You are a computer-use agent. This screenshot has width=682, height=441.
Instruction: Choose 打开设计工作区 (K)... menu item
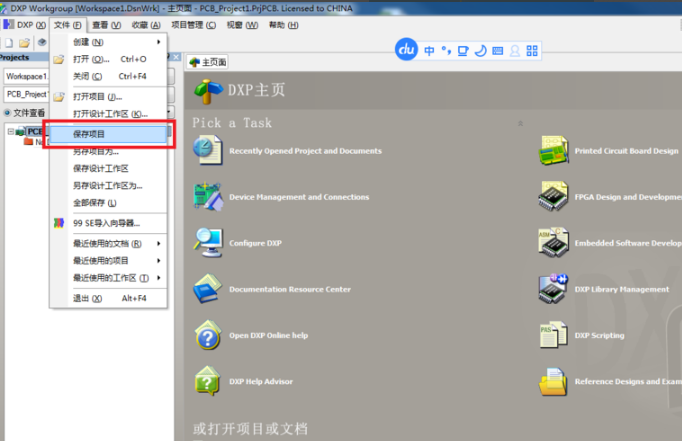[x=108, y=114]
